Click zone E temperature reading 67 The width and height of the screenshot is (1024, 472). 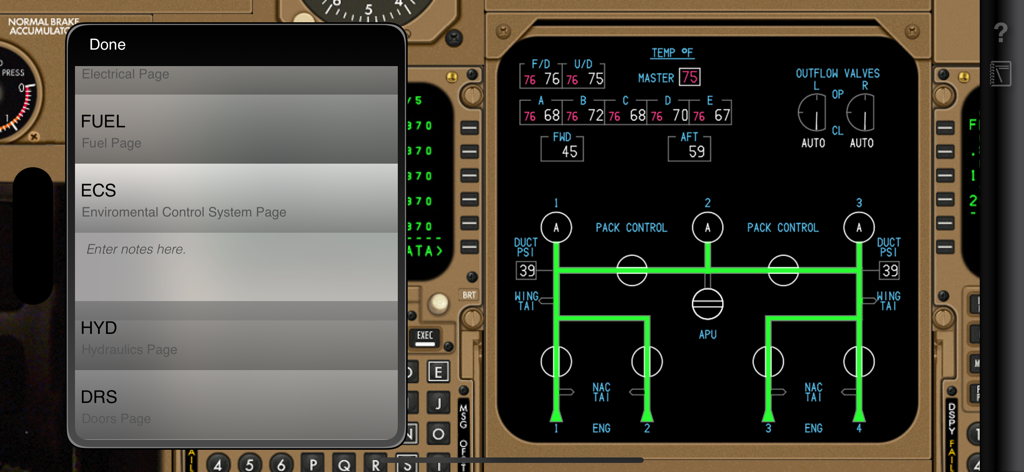(x=722, y=116)
